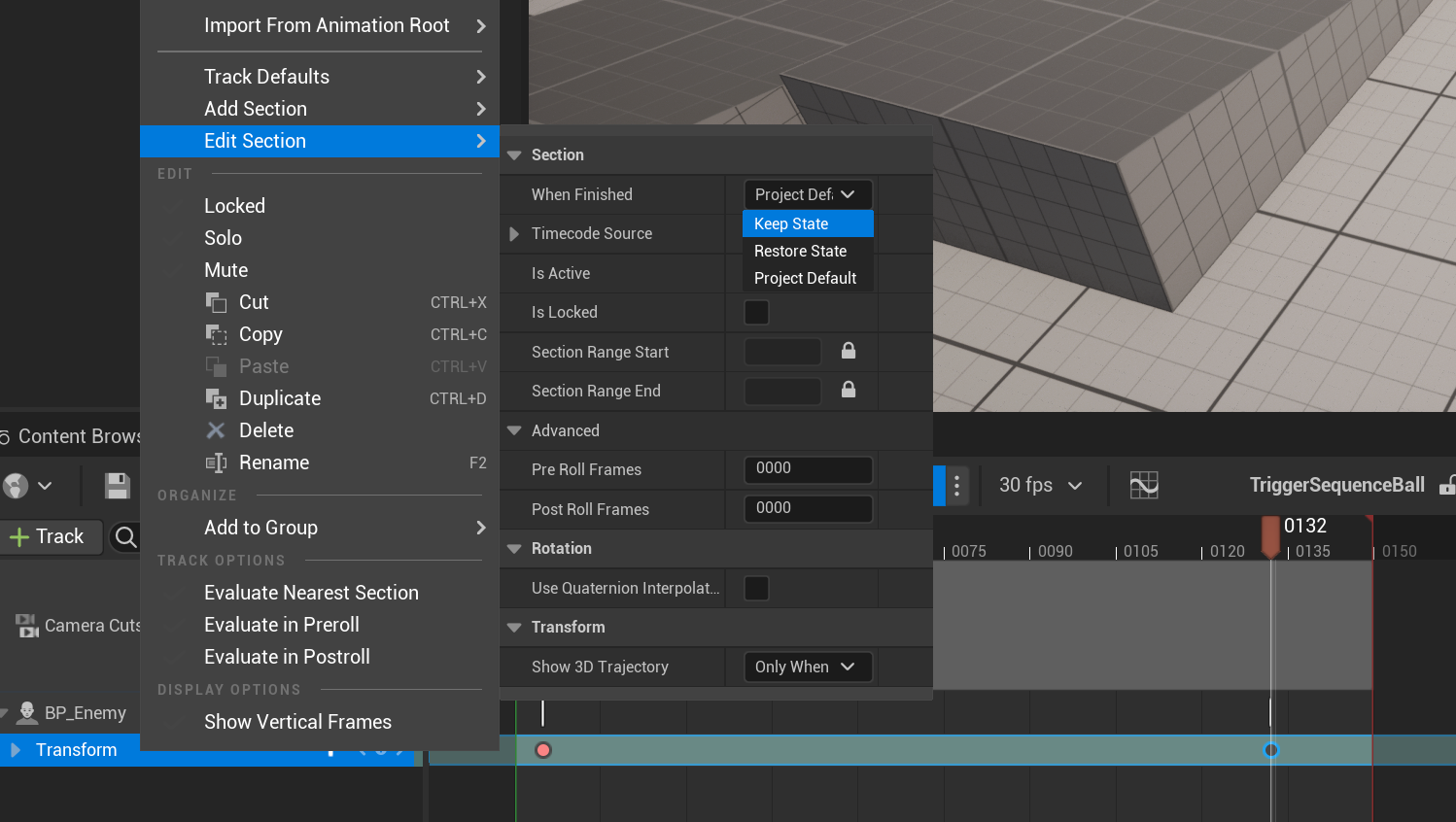Enable Use Quaternion Interpolation checkbox
The width and height of the screenshot is (1456, 822).
click(756, 589)
